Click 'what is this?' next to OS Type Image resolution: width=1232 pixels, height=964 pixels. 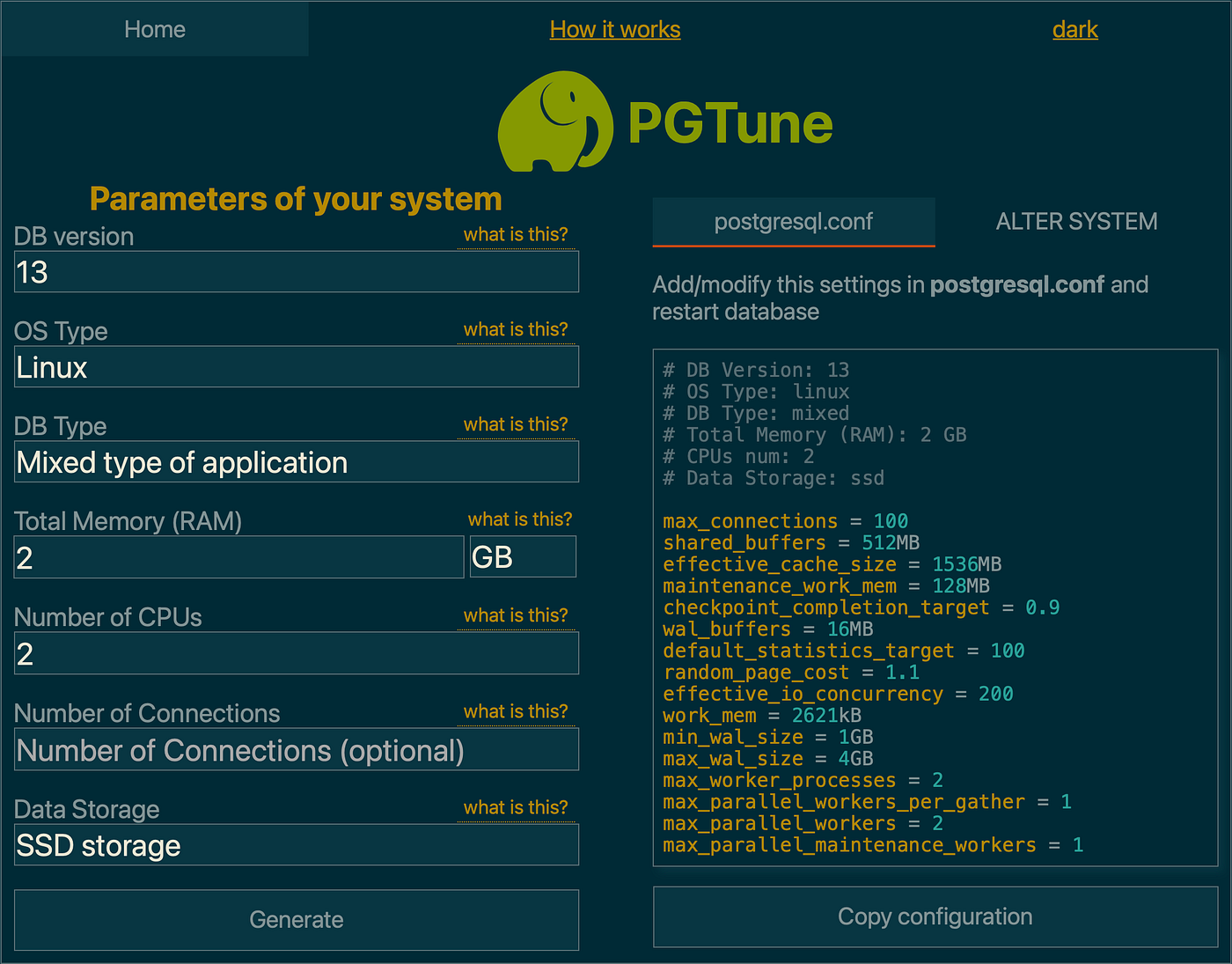(x=517, y=328)
